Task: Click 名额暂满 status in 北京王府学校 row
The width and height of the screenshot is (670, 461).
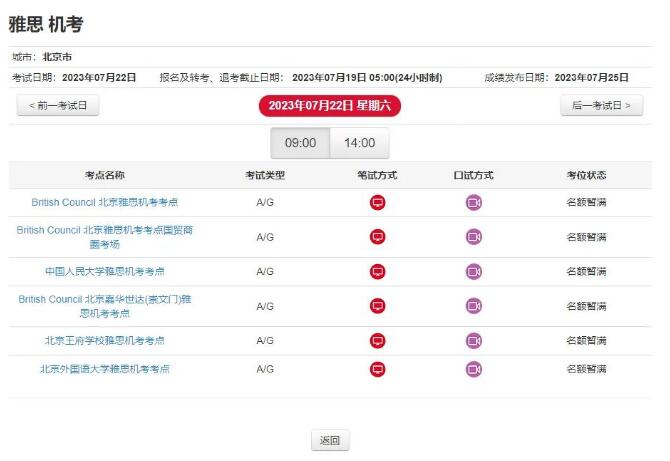Action: click(x=586, y=341)
